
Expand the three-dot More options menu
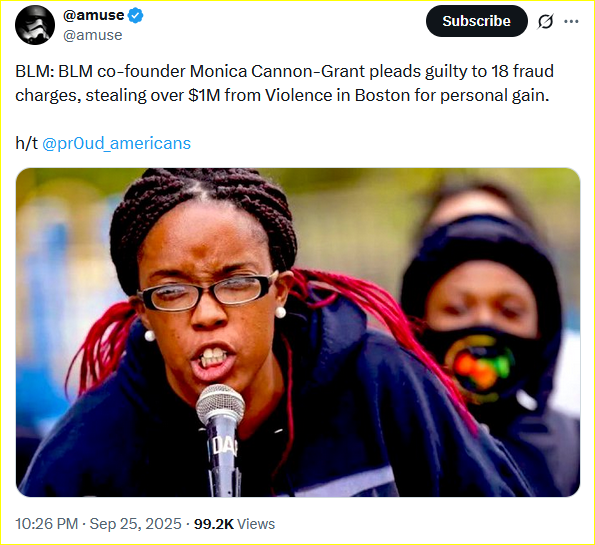[x=571, y=21]
